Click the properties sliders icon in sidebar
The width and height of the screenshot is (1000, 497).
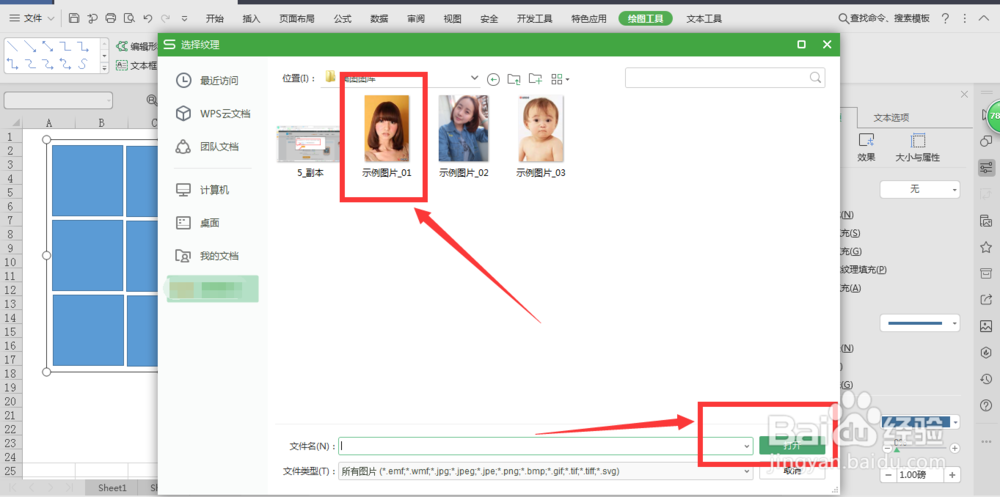986,168
